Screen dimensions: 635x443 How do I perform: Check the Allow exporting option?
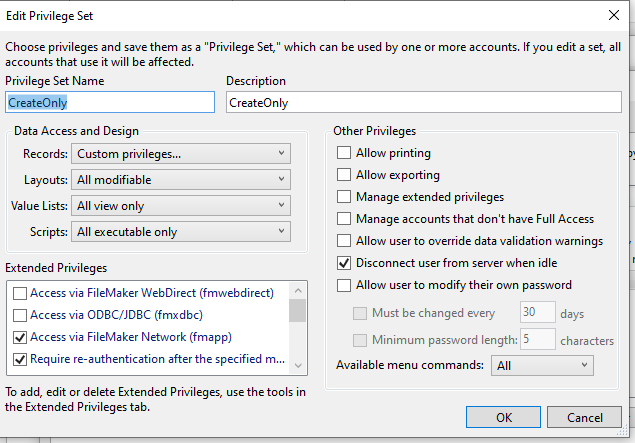coord(345,175)
